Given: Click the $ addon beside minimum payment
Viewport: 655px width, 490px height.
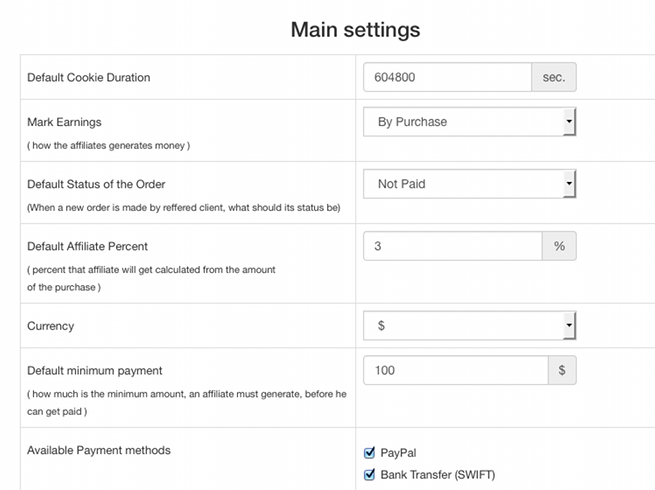Looking at the screenshot, I should tap(562, 370).
